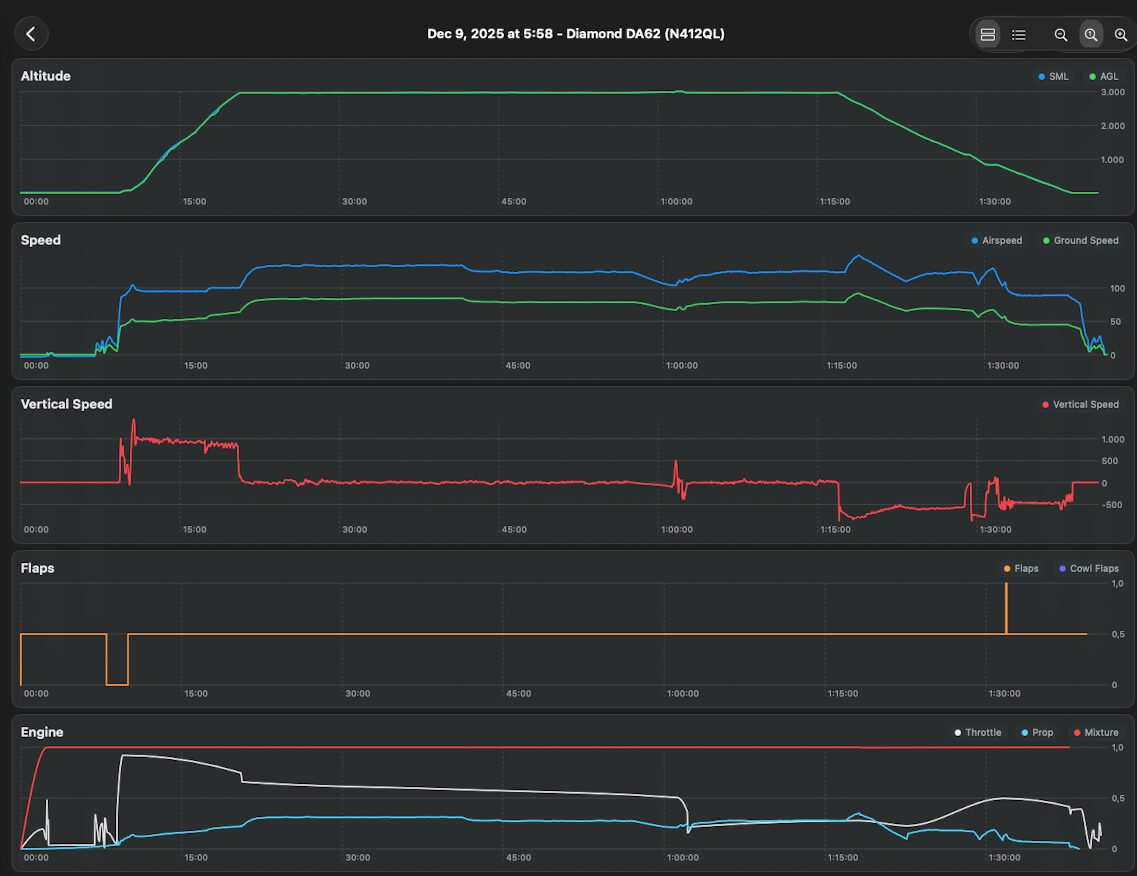Switch to list view

coord(1018,35)
